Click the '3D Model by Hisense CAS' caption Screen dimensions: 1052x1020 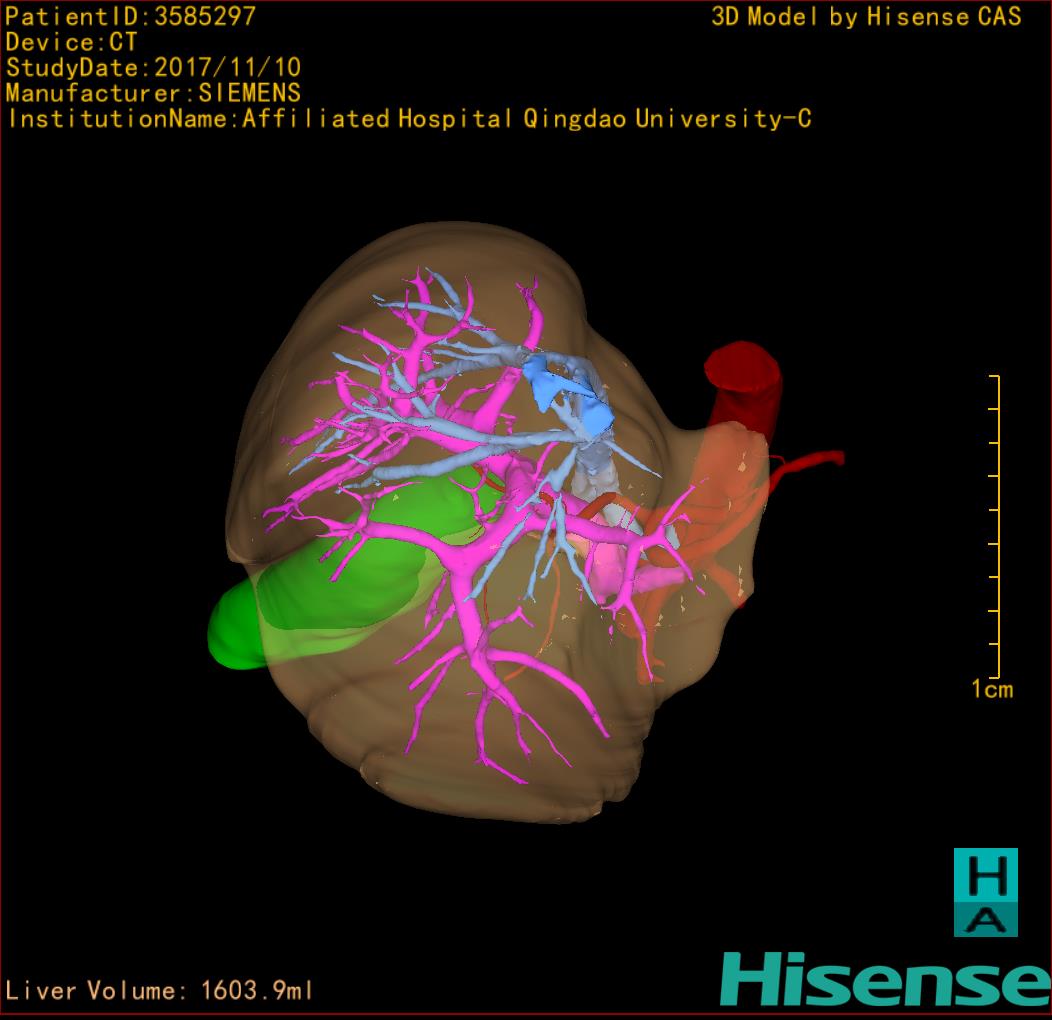click(x=866, y=16)
